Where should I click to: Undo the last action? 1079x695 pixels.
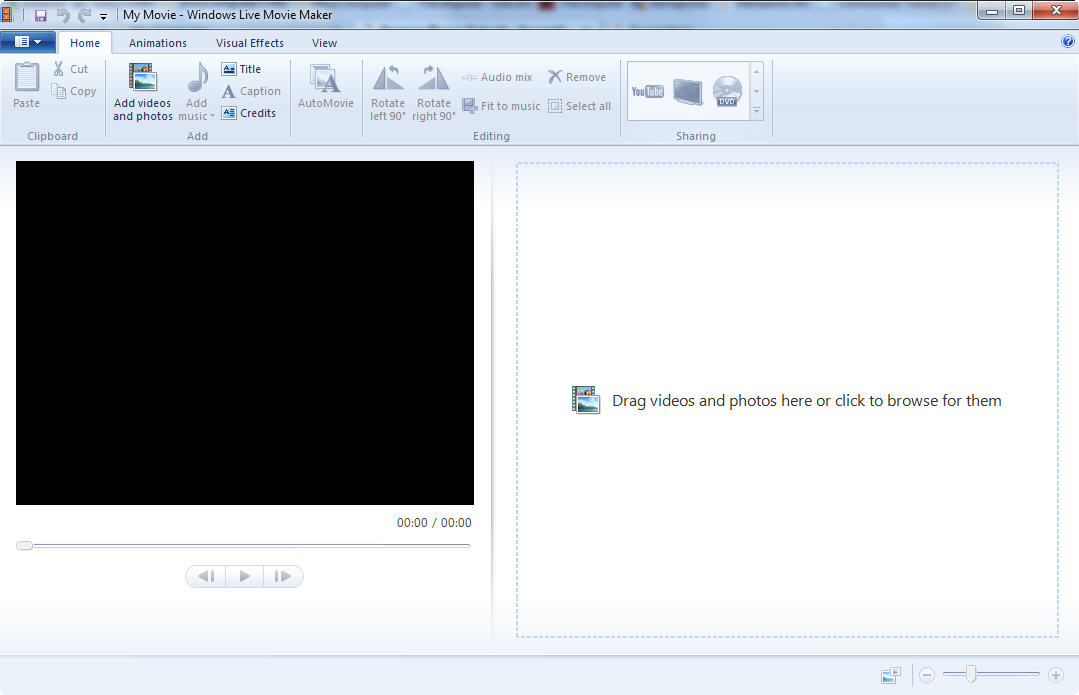[x=63, y=15]
